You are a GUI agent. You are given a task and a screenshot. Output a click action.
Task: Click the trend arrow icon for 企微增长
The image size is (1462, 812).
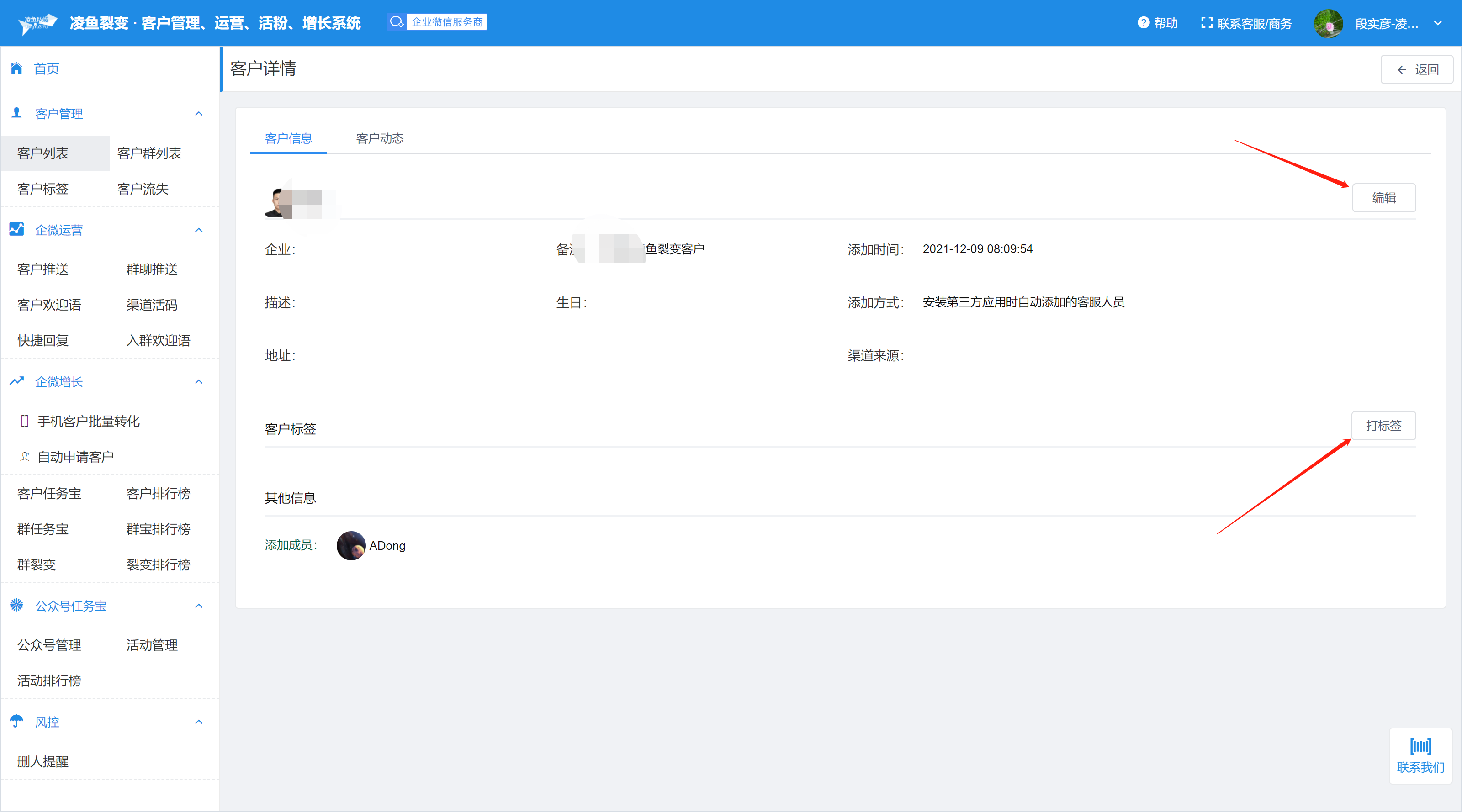tap(16, 381)
